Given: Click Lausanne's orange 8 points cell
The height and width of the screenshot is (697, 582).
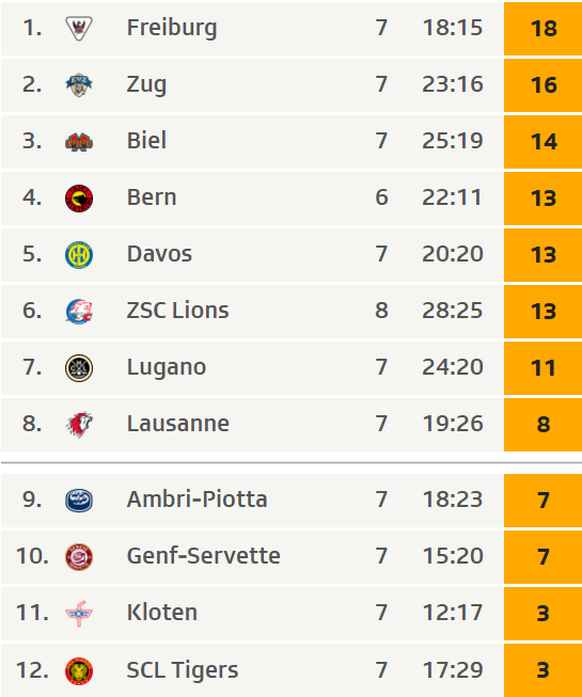Looking at the screenshot, I should click(x=543, y=425).
